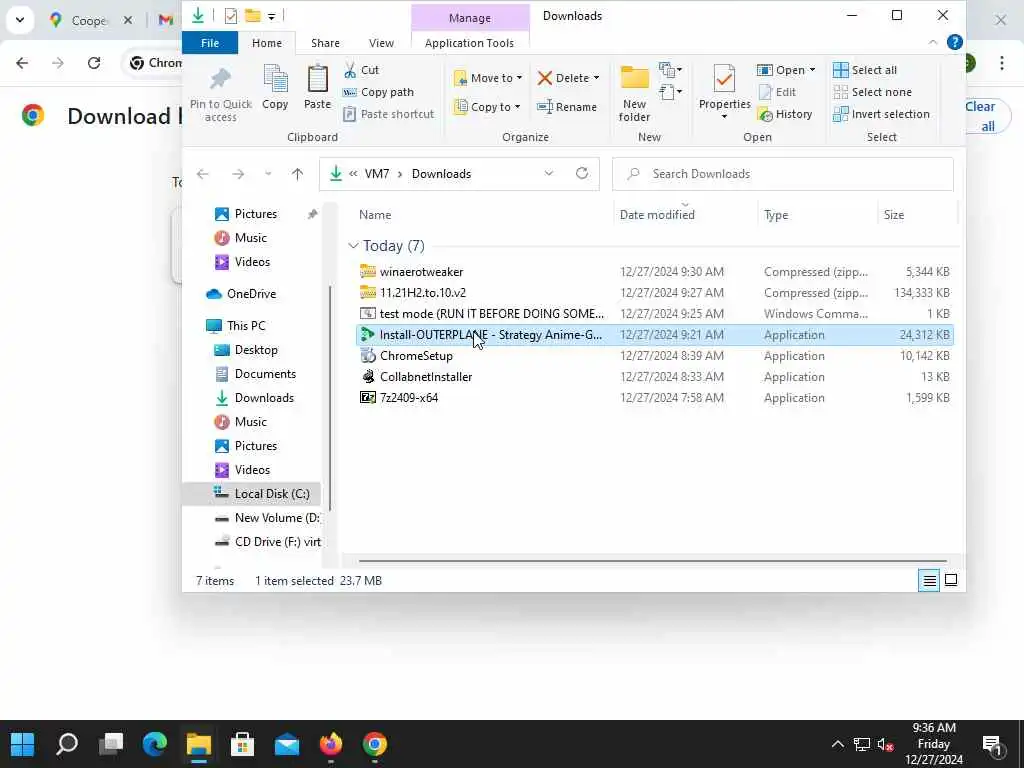Click the Edit ribbon button
1024x768 pixels.
(x=777, y=92)
